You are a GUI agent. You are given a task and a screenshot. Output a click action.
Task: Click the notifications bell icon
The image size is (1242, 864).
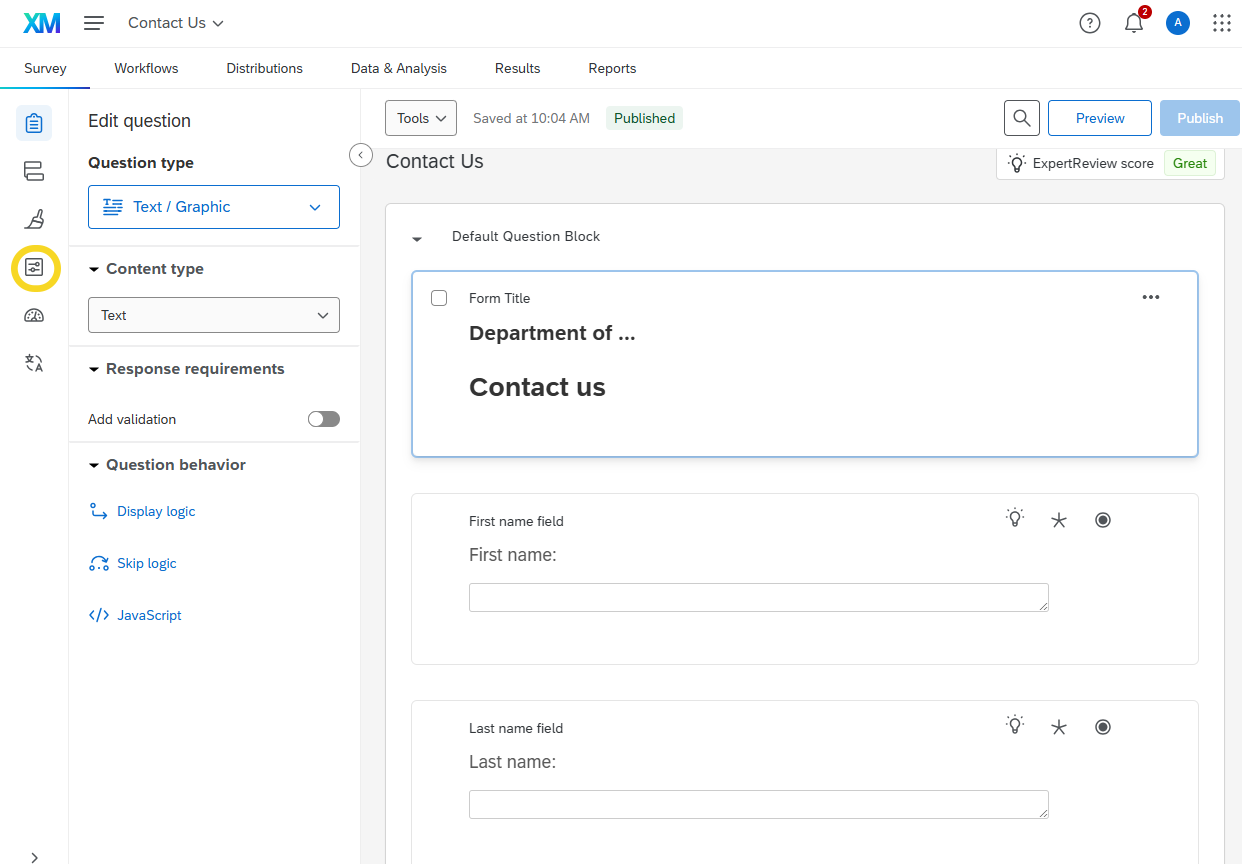click(x=1134, y=24)
